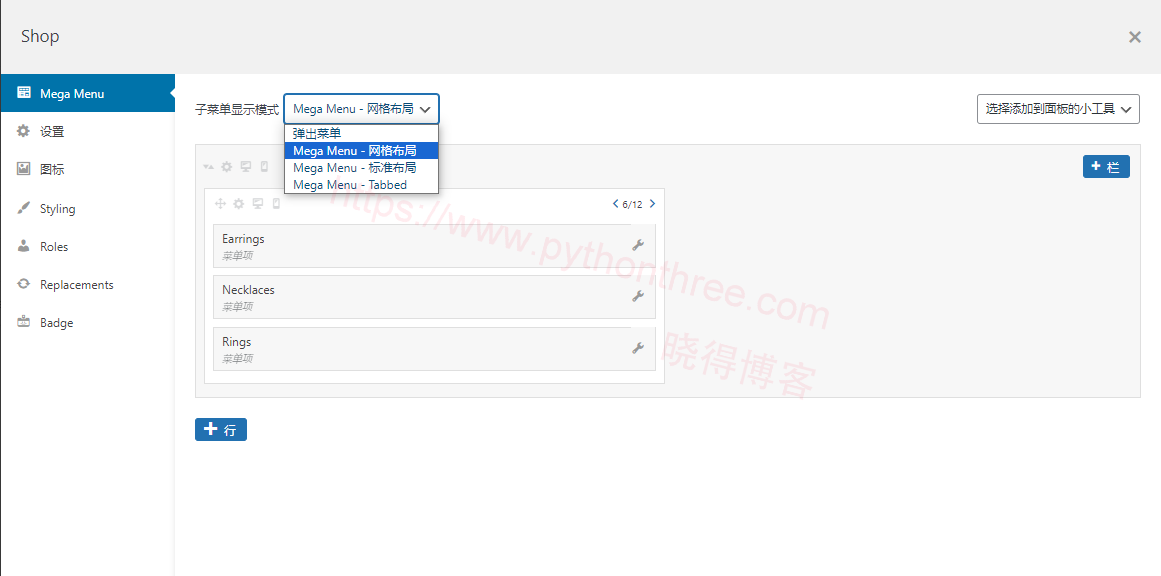Increase column width with right chevron
1161x576 pixels.
tap(653, 204)
